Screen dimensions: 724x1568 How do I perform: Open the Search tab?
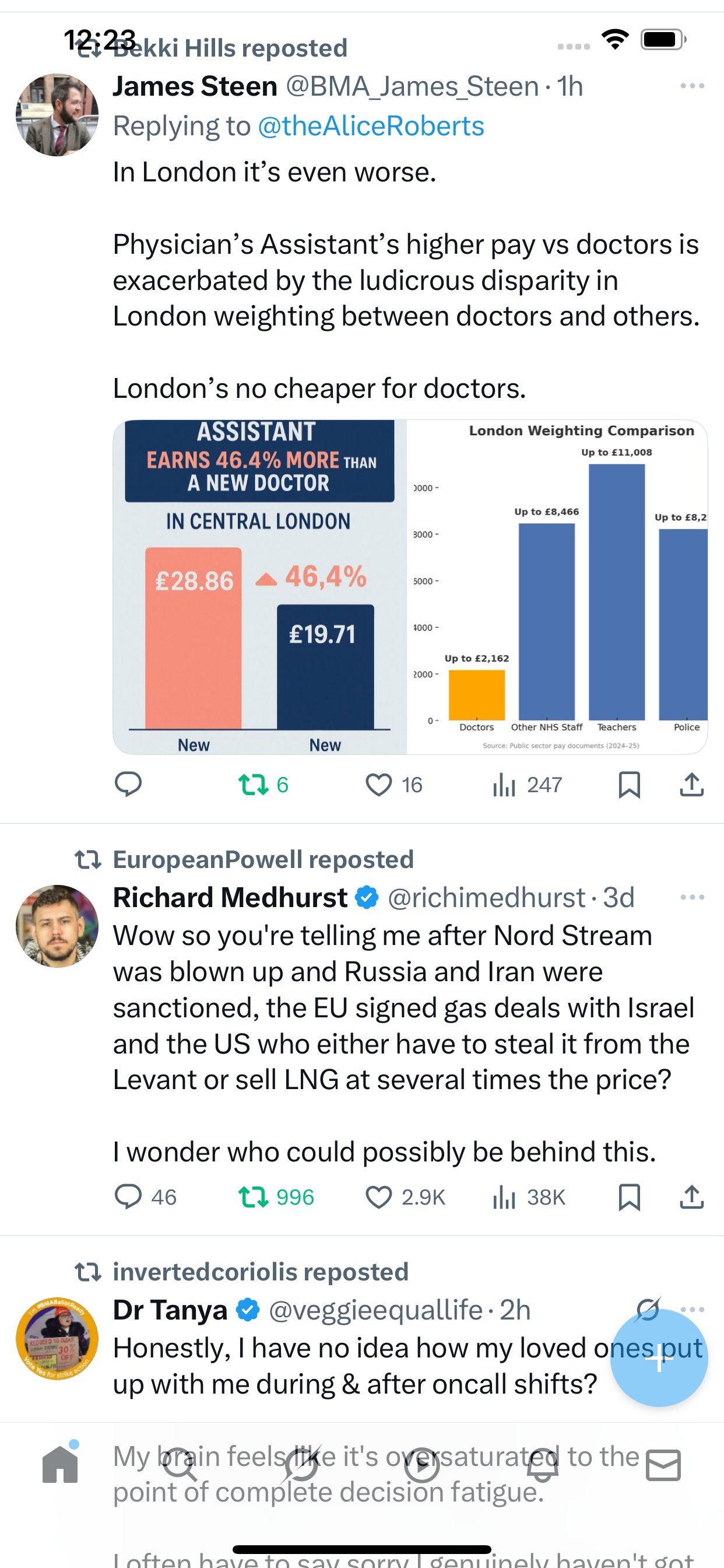tap(180, 1465)
